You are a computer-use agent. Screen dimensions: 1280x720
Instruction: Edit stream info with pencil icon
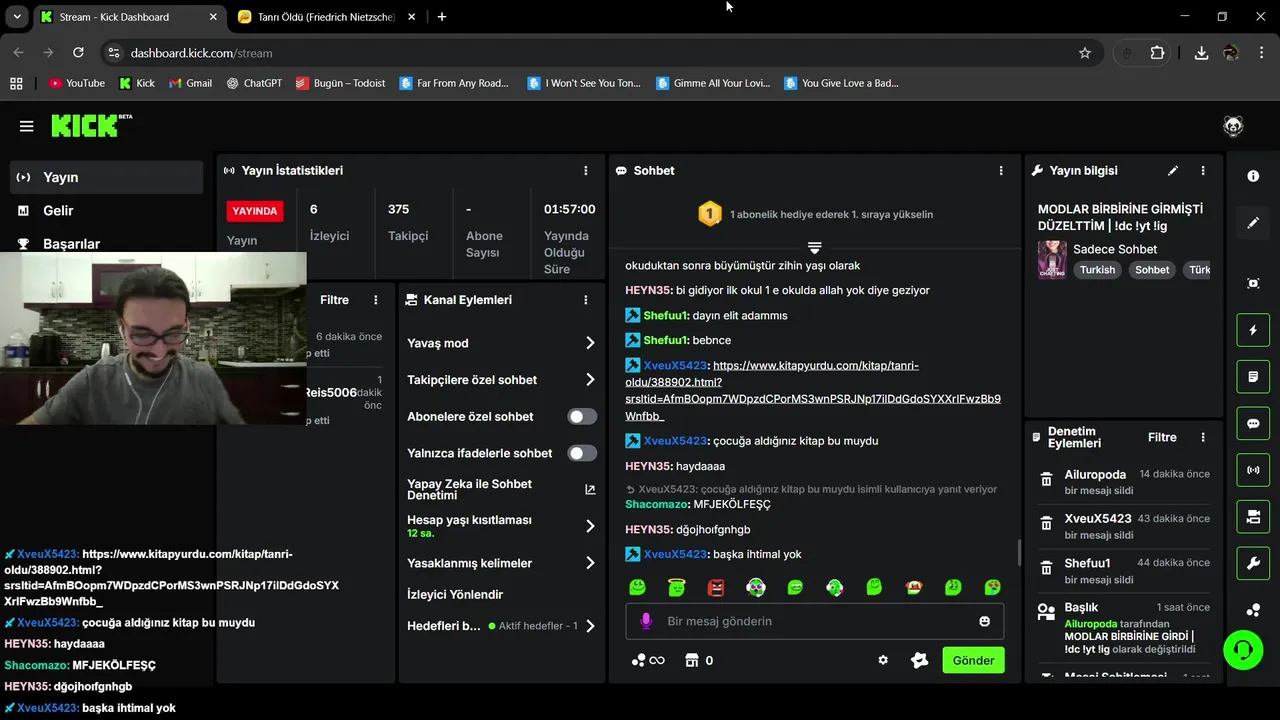[x=1173, y=171]
